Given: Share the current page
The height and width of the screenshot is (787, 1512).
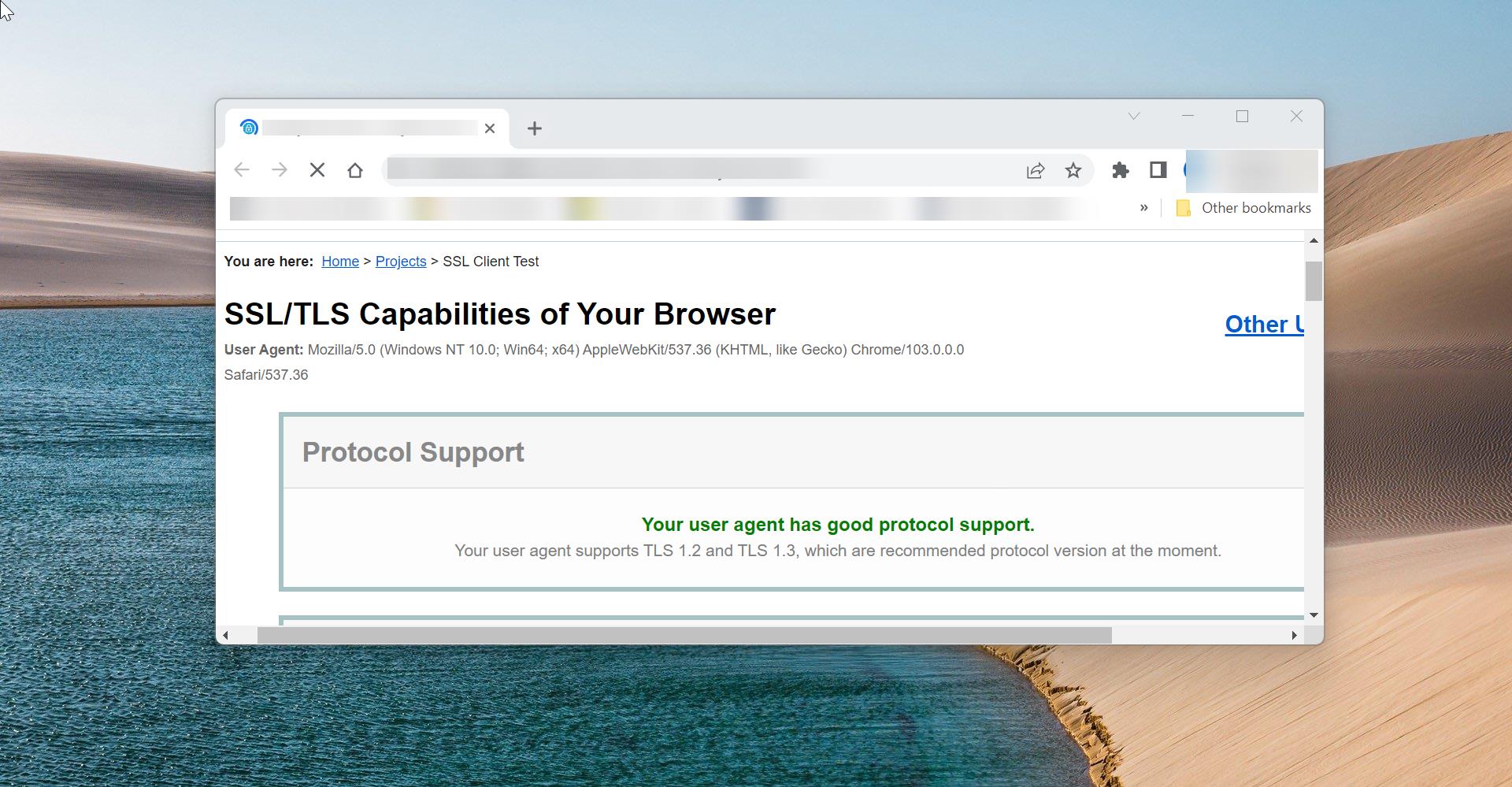Looking at the screenshot, I should (1036, 170).
